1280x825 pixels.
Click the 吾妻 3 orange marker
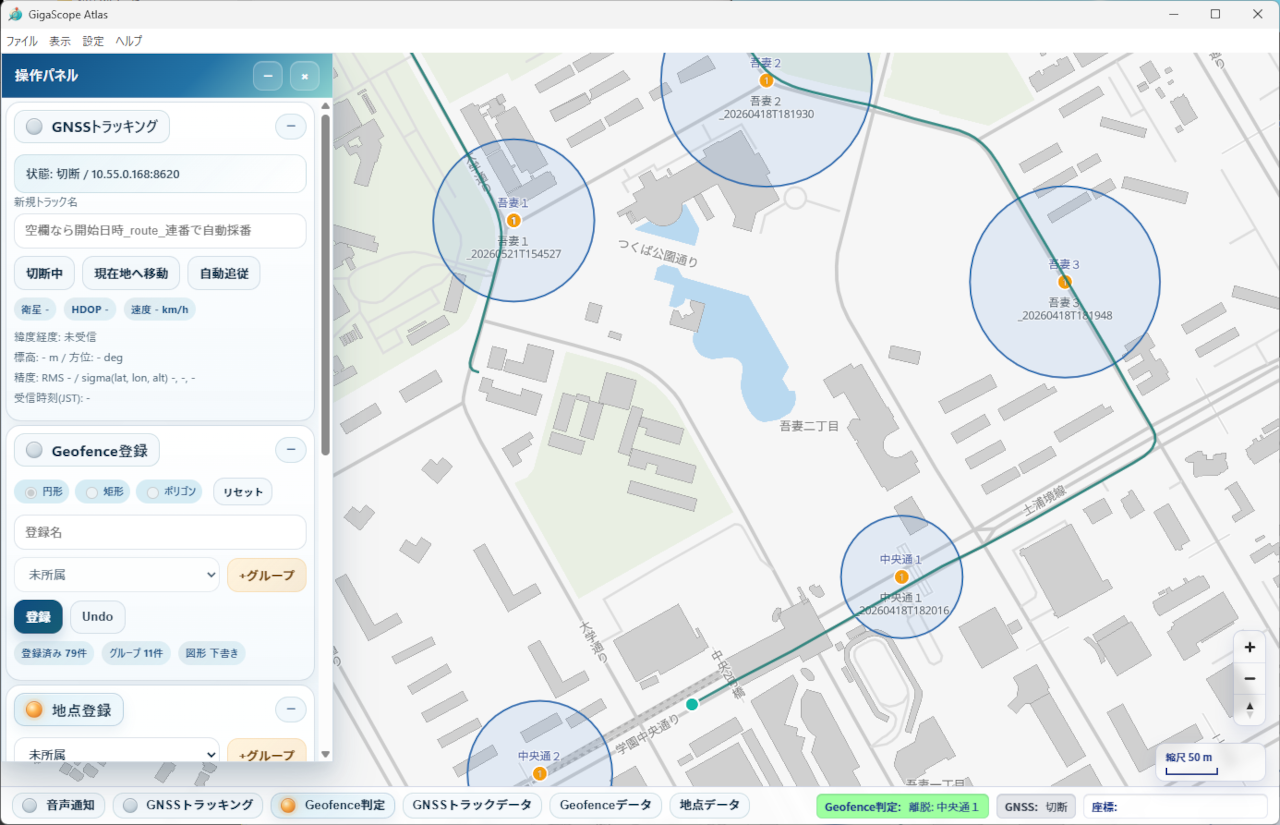(x=1065, y=282)
